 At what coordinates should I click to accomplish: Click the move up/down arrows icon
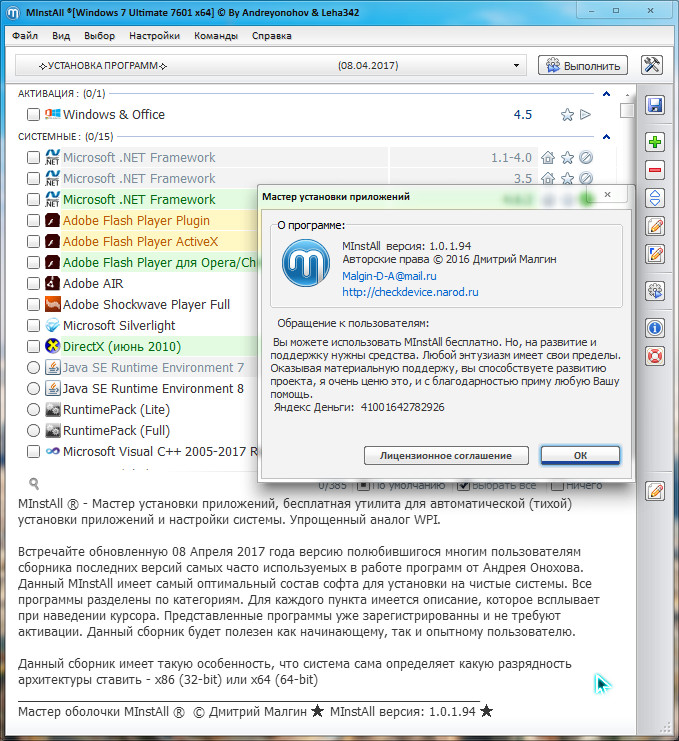(x=655, y=198)
